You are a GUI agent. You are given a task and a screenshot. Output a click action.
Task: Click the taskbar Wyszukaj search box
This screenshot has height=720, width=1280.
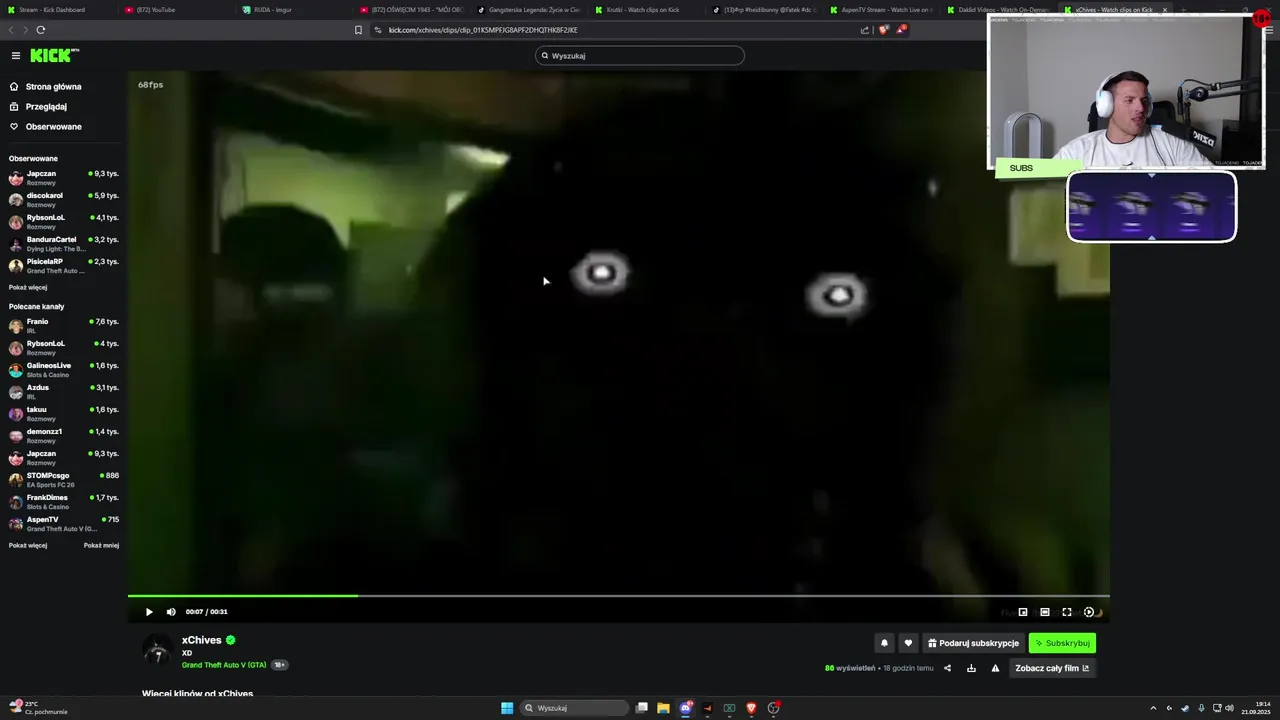pyautogui.click(x=575, y=708)
